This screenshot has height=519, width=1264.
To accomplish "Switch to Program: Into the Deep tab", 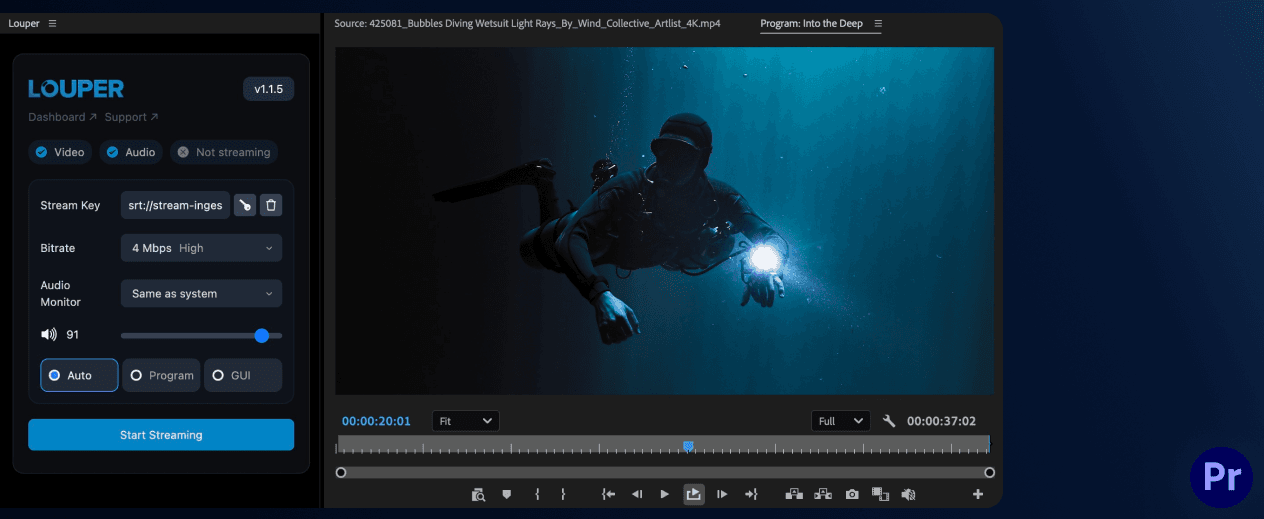I will (812, 23).
